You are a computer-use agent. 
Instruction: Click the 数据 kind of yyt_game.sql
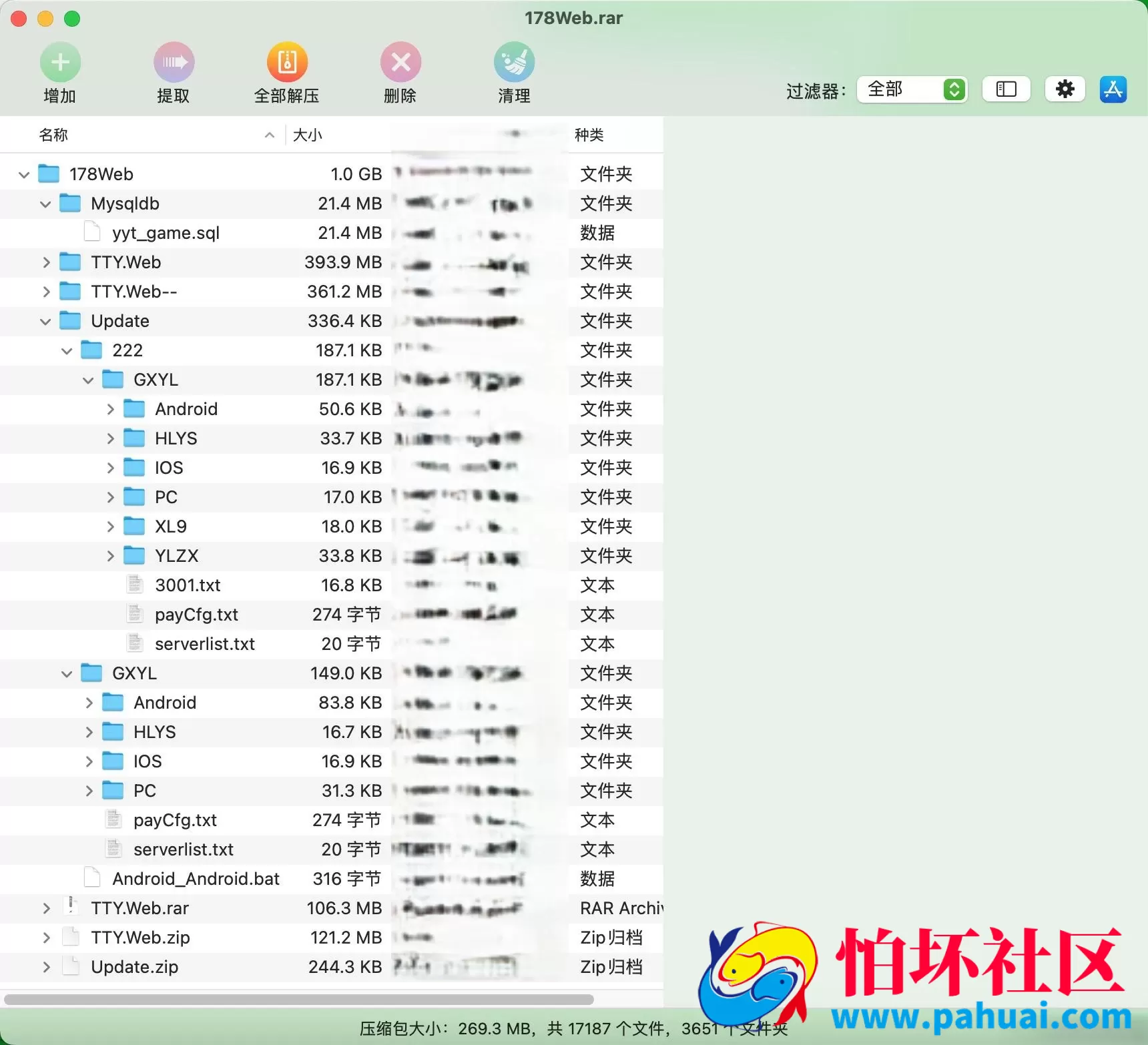(x=597, y=233)
